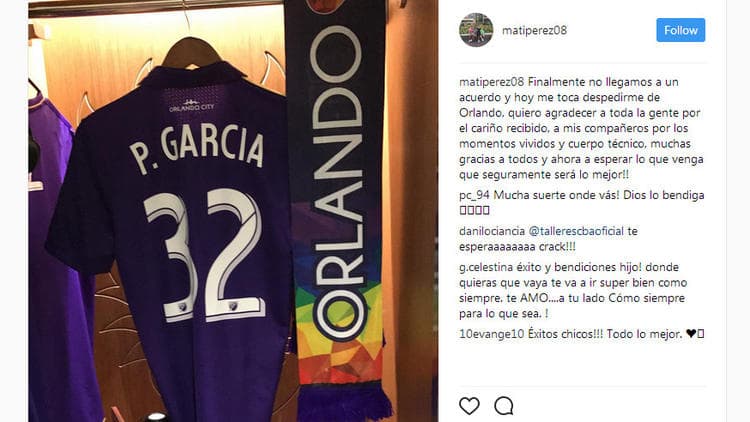This screenshot has height=422, width=750.
Task: Open 10evange10 commenter profile
Action: click(492, 334)
